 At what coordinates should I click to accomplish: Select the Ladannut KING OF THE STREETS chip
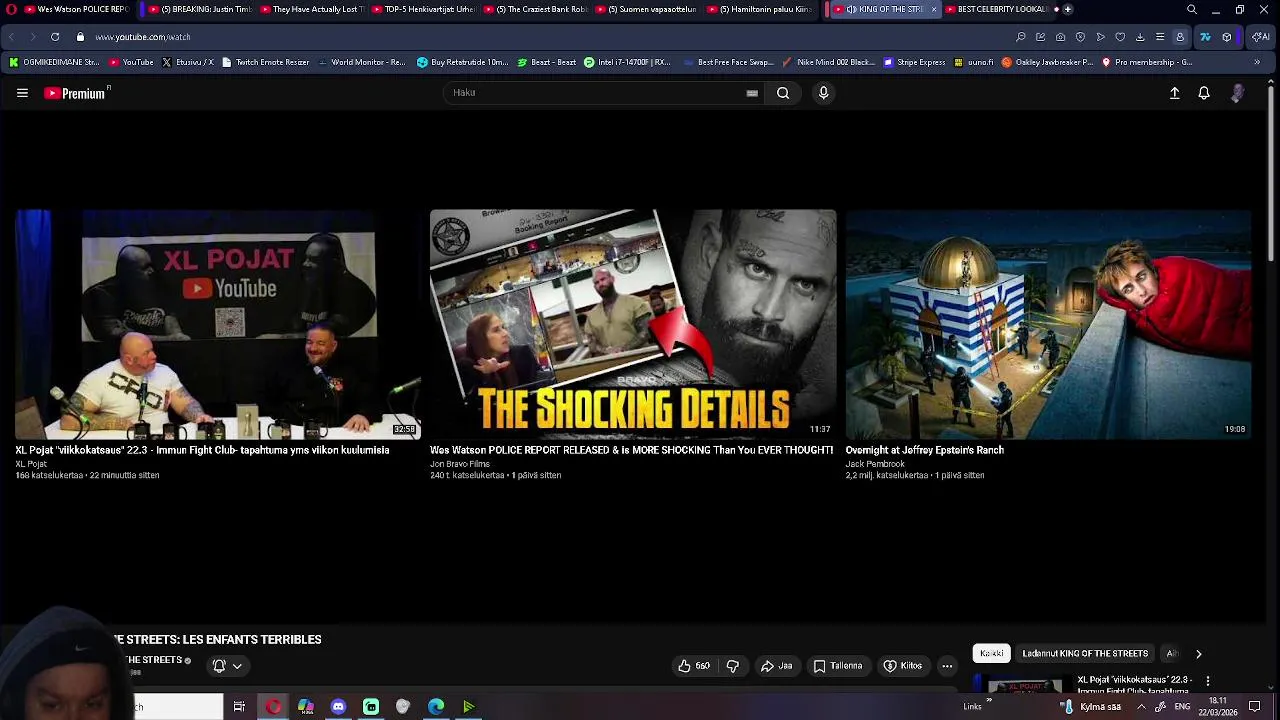point(1085,653)
